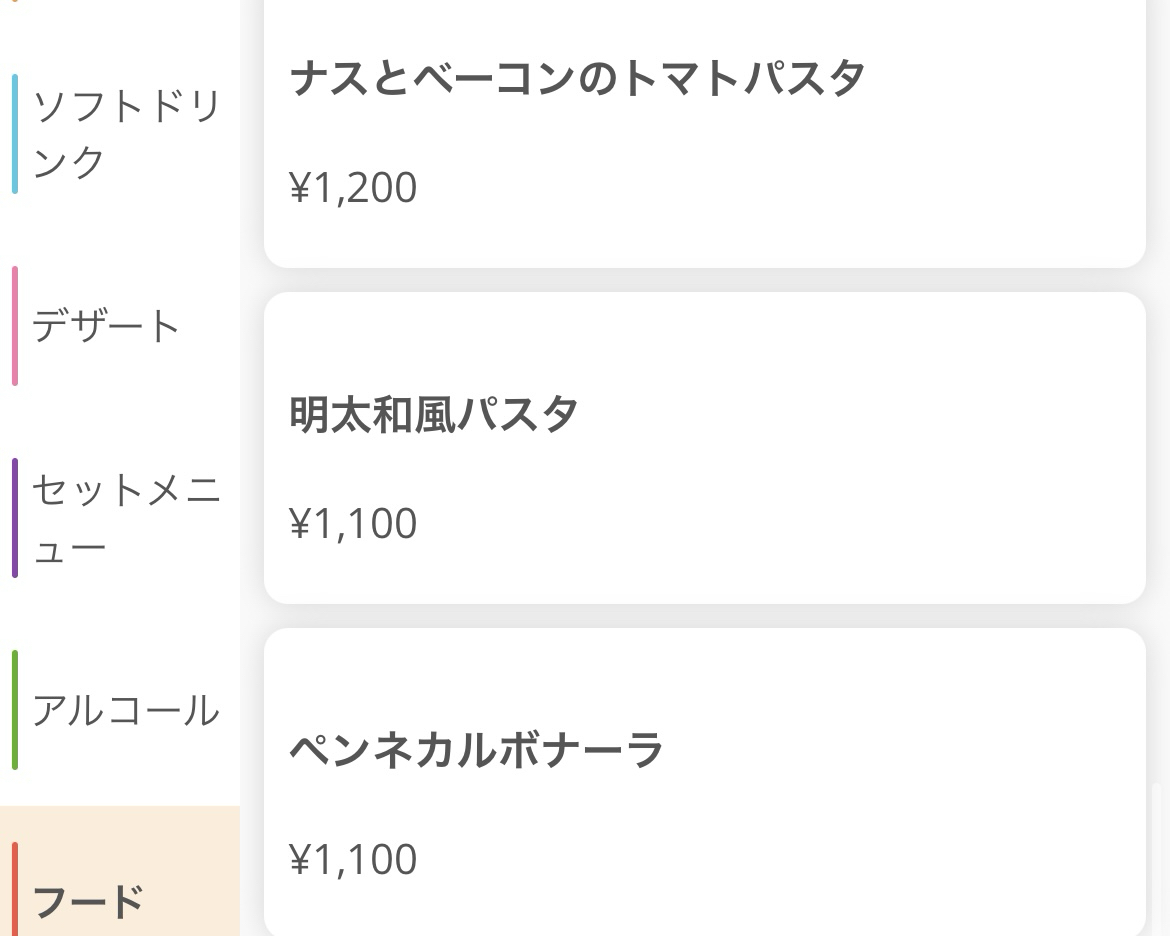Click the green bar beside アルコール

15,710
